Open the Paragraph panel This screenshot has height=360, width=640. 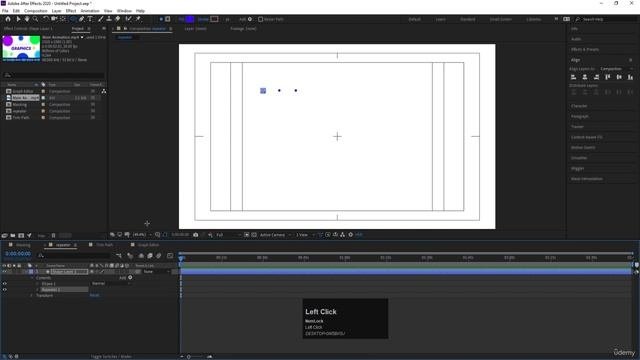(x=580, y=116)
